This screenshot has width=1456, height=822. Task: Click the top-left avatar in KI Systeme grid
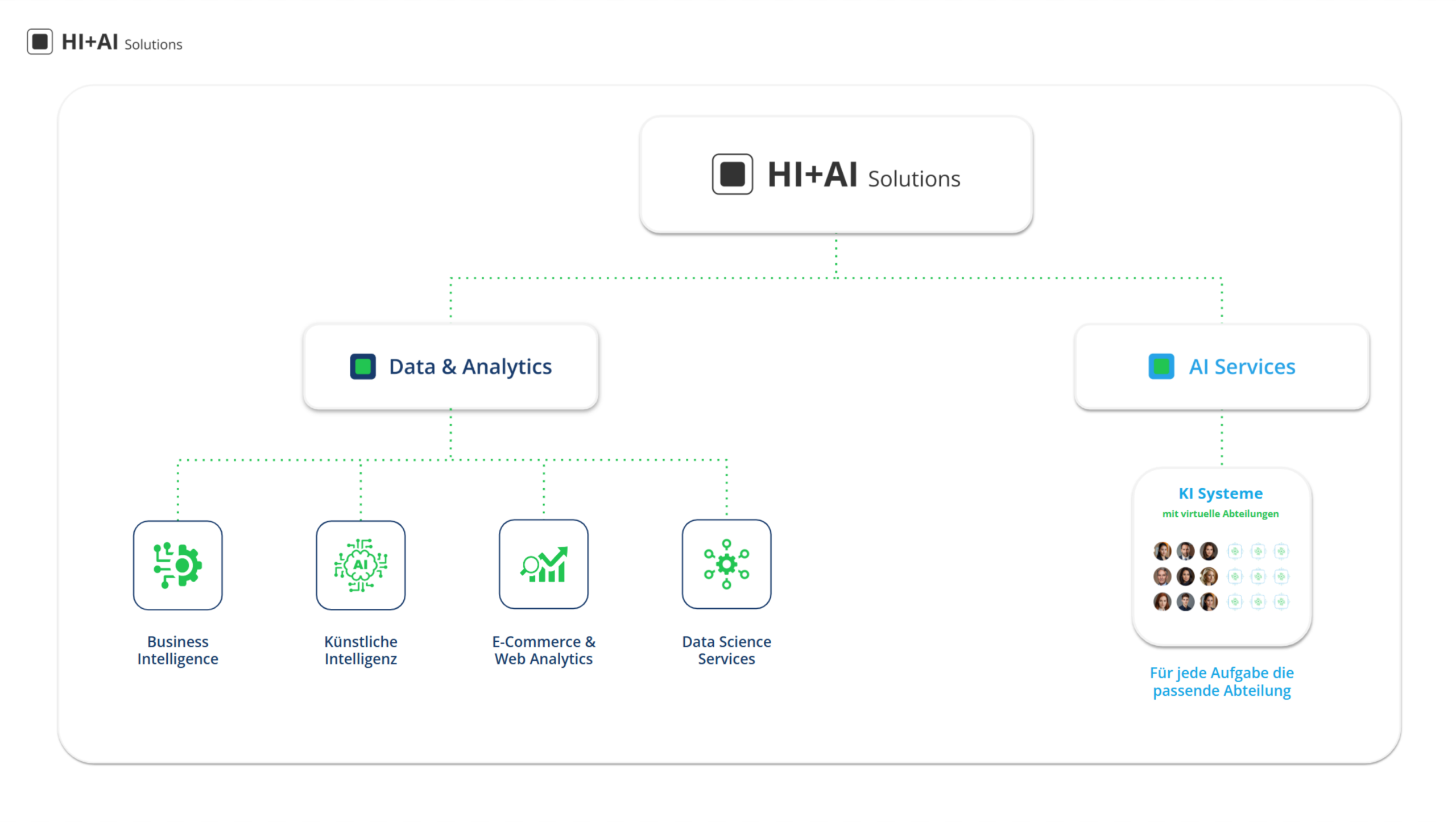point(1162,551)
